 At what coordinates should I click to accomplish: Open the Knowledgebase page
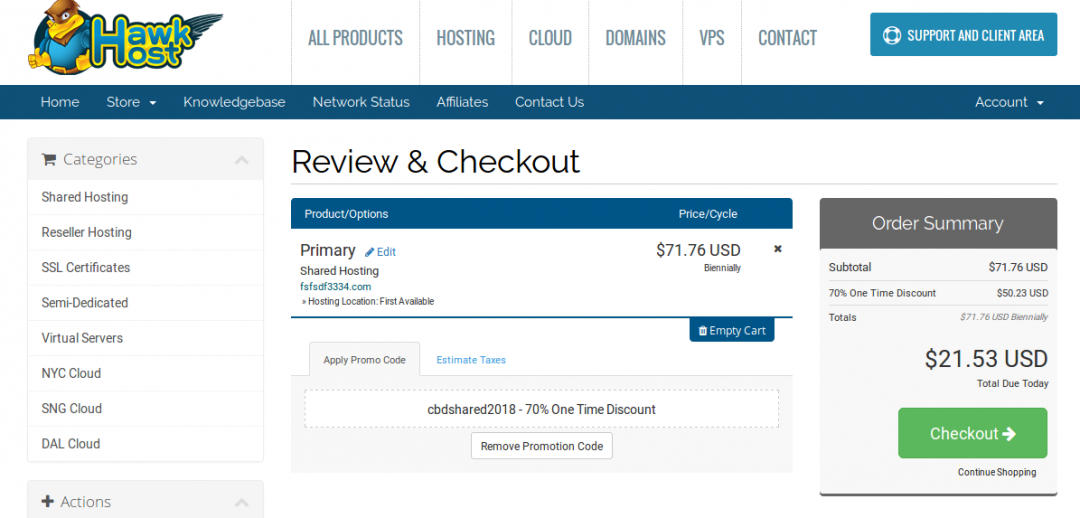(x=234, y=102)
